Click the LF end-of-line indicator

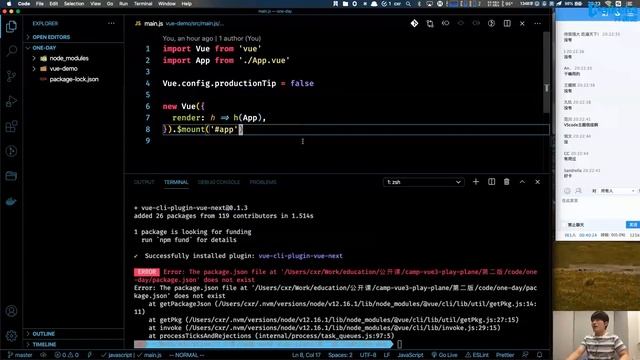pos(387,355)
